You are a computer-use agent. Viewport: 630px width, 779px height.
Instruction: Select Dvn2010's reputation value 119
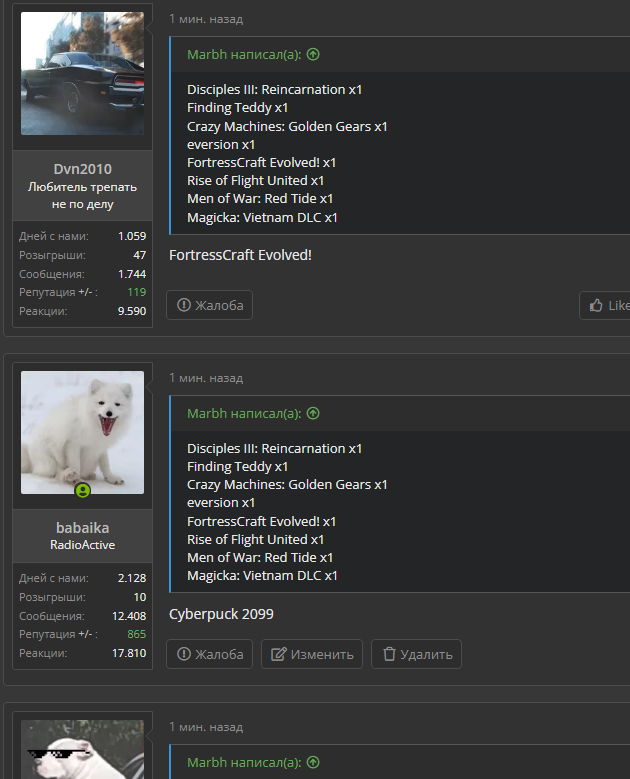137,292
